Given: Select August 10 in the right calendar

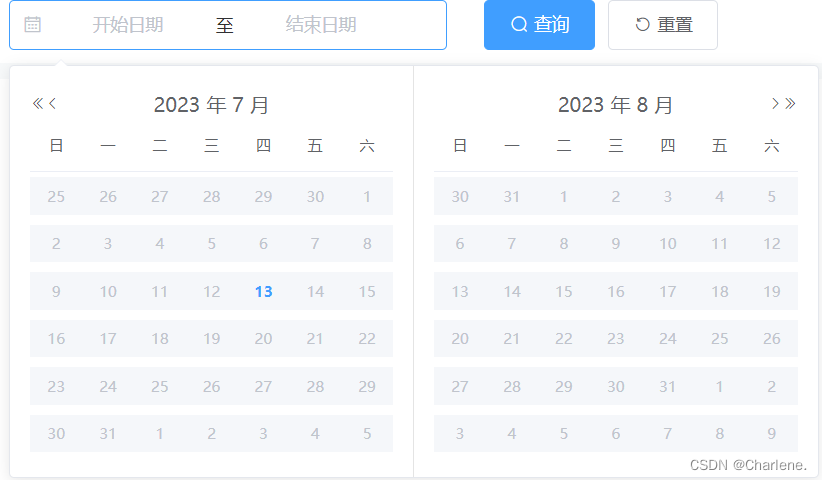Looking at the screenshot, I should point(667,244).
